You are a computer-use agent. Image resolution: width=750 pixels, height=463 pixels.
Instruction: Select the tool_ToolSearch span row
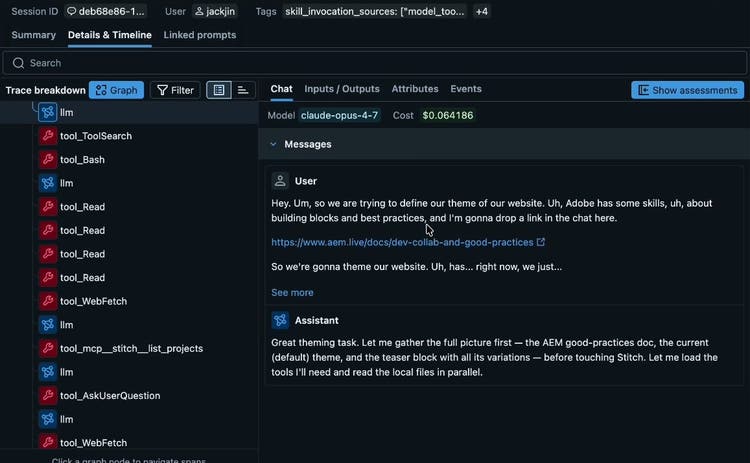click(x=129, y=136)
